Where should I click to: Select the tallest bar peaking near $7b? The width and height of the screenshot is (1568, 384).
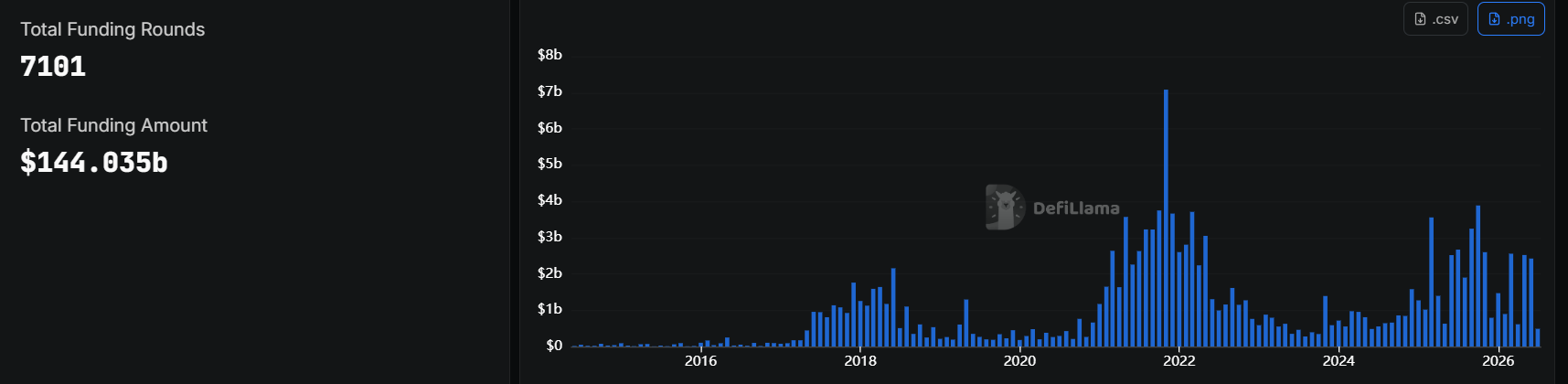coord(1166,218)
